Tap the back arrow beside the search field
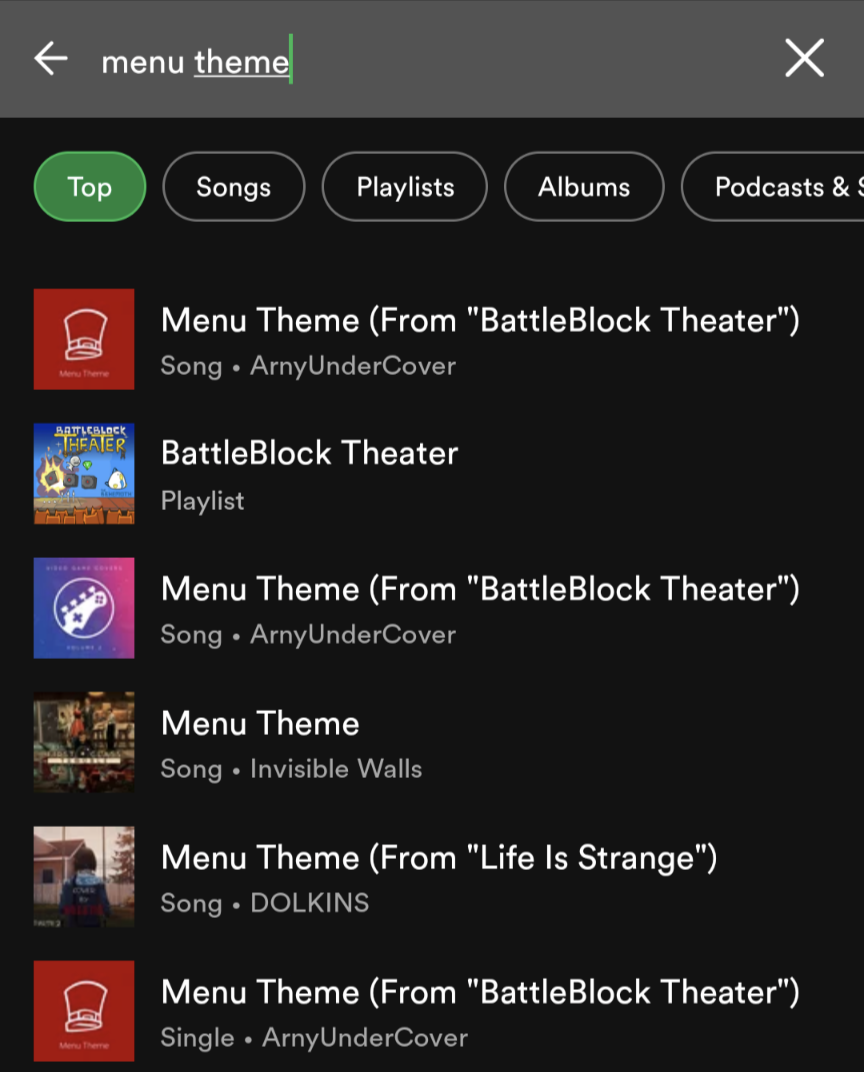This screenshot has width=864, height=1072. point(51,58)
